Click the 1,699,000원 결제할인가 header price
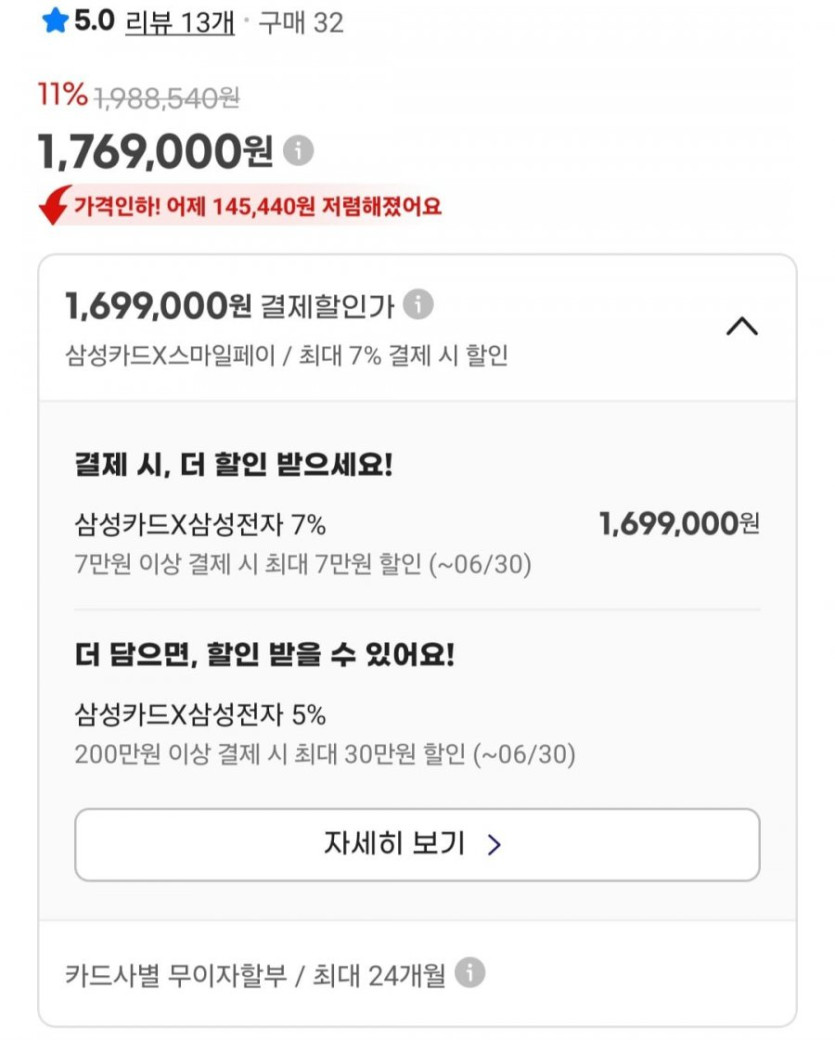Image resolution: width=835 pixels, height=1040 pixels. pyautogui.click(x=158, y=305)
